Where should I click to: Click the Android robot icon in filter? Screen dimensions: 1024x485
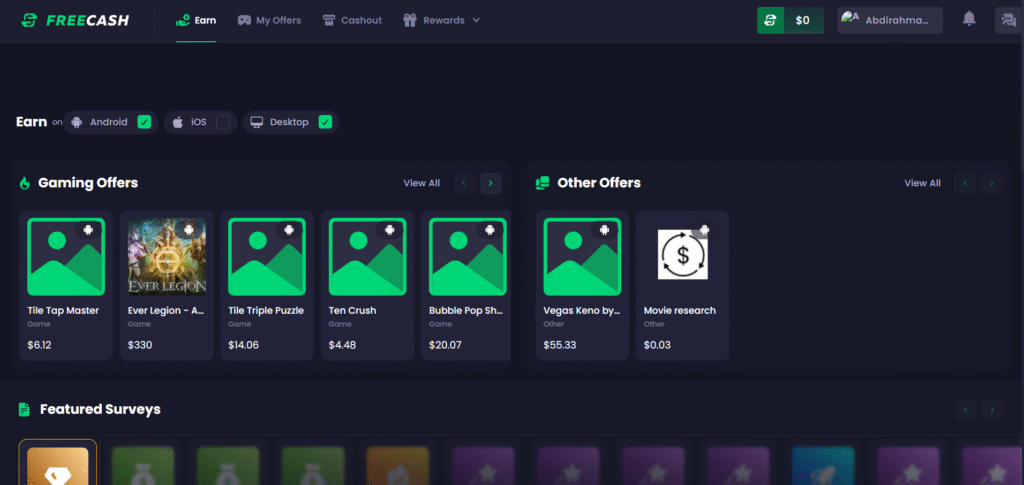pyautogui.click(x=77, y=122)
